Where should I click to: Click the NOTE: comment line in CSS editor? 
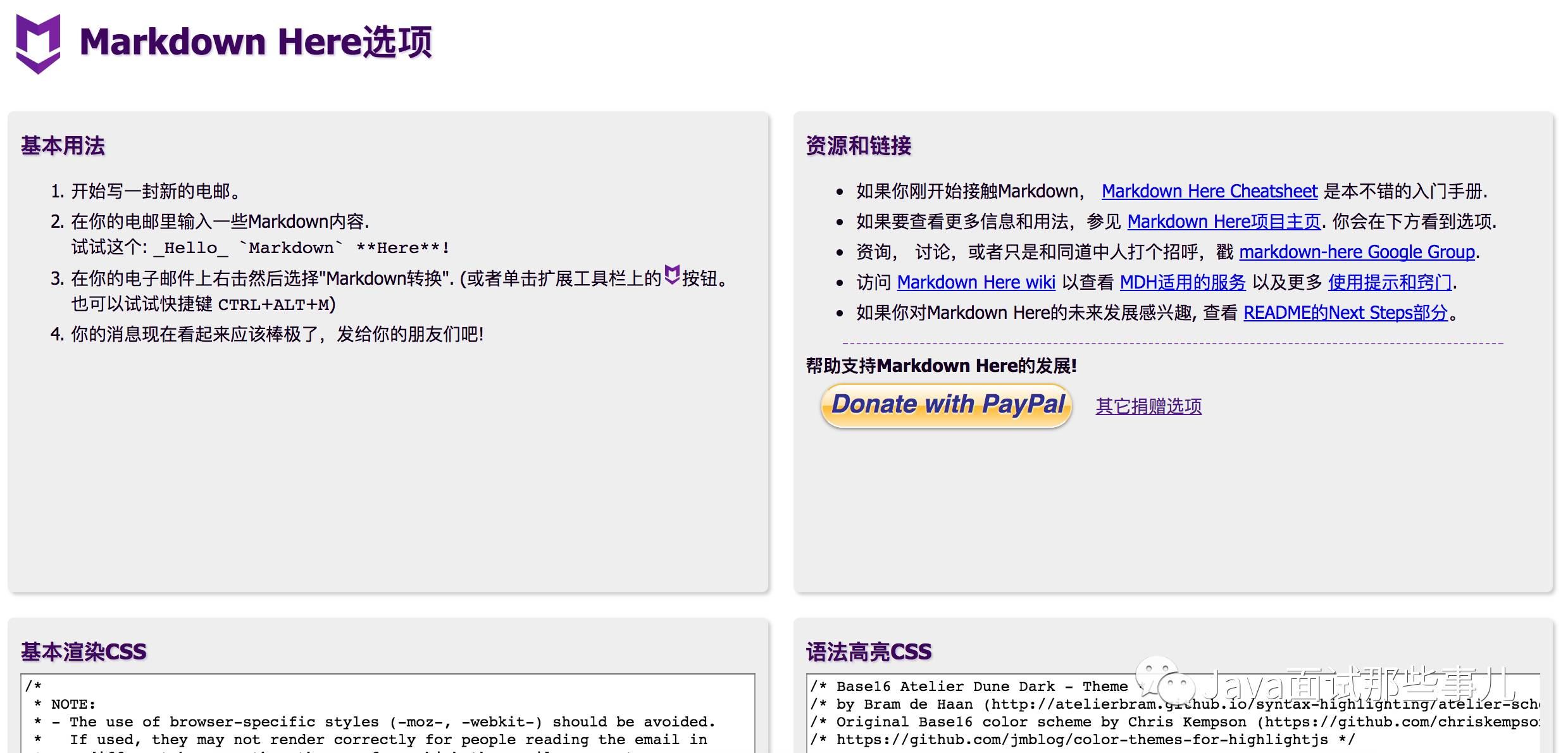coord(65,704)
